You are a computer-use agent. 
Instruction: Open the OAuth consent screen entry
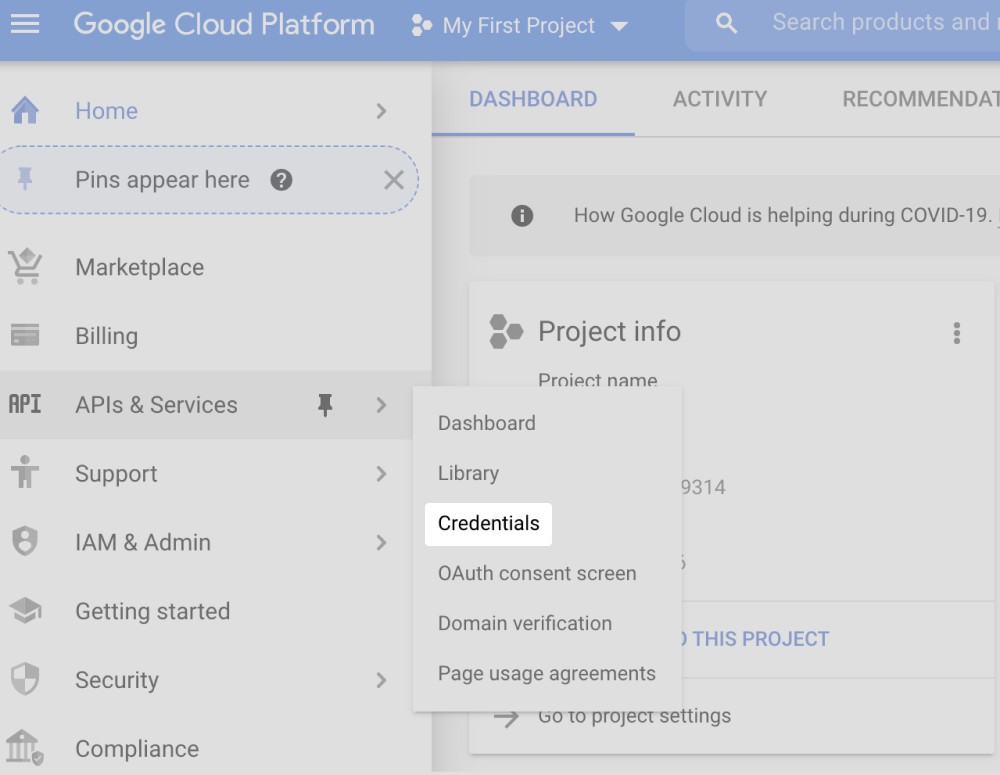click(537, 573)
